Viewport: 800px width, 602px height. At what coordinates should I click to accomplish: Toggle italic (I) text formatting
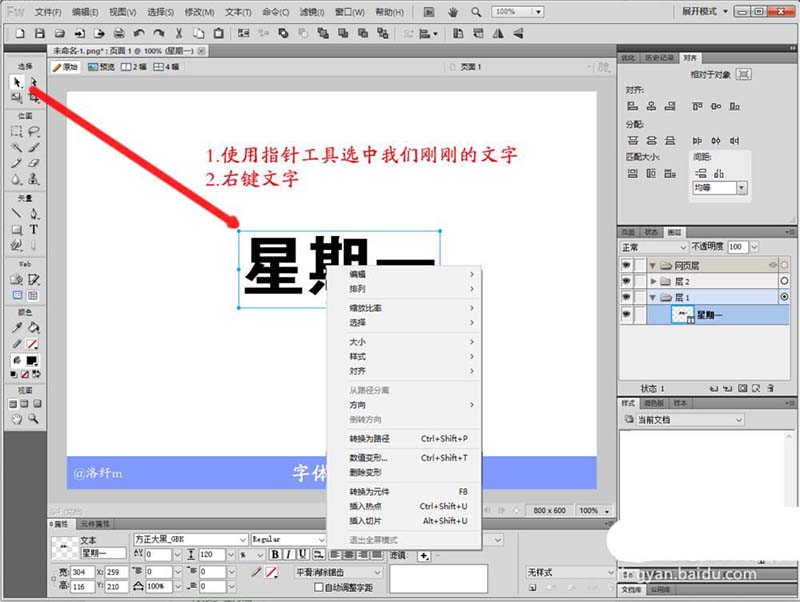tap(289, 555)
